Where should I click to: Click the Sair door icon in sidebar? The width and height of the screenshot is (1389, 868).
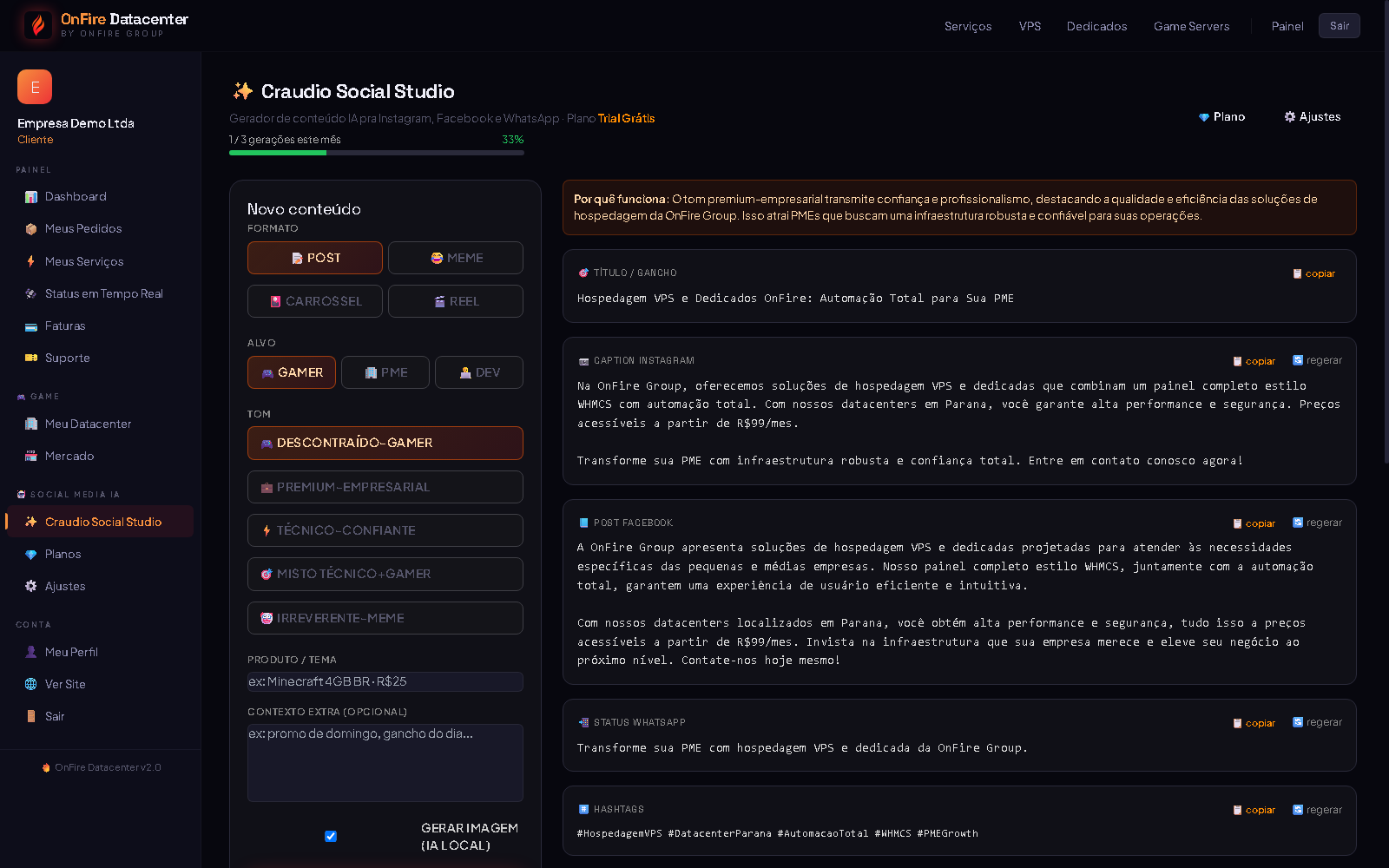coord(31,716)
